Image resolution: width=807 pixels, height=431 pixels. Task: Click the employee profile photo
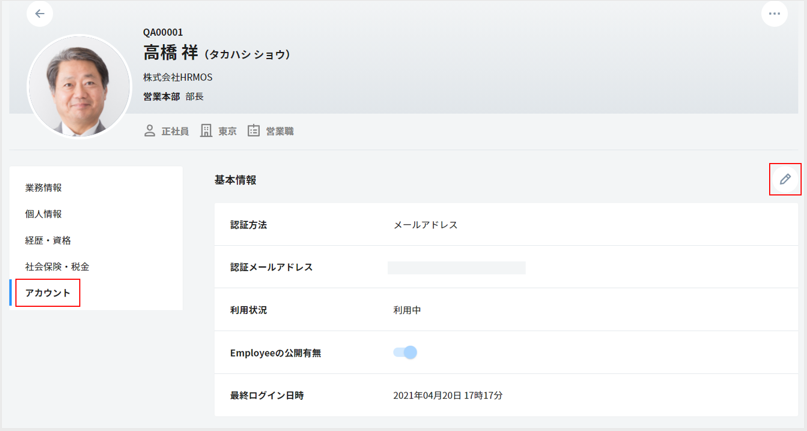tap(79, 86)
